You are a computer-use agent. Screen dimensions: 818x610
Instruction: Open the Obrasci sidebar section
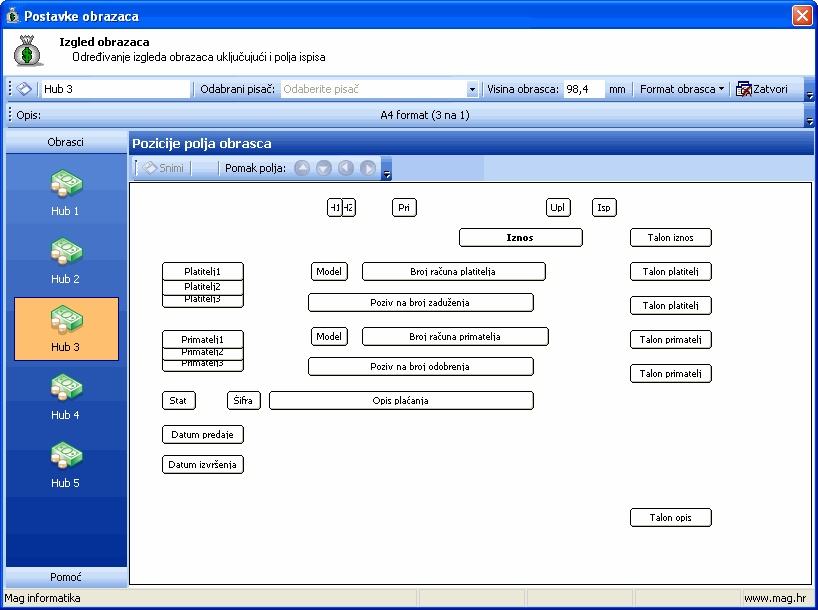pyautogui.click(x=66, y=142)
